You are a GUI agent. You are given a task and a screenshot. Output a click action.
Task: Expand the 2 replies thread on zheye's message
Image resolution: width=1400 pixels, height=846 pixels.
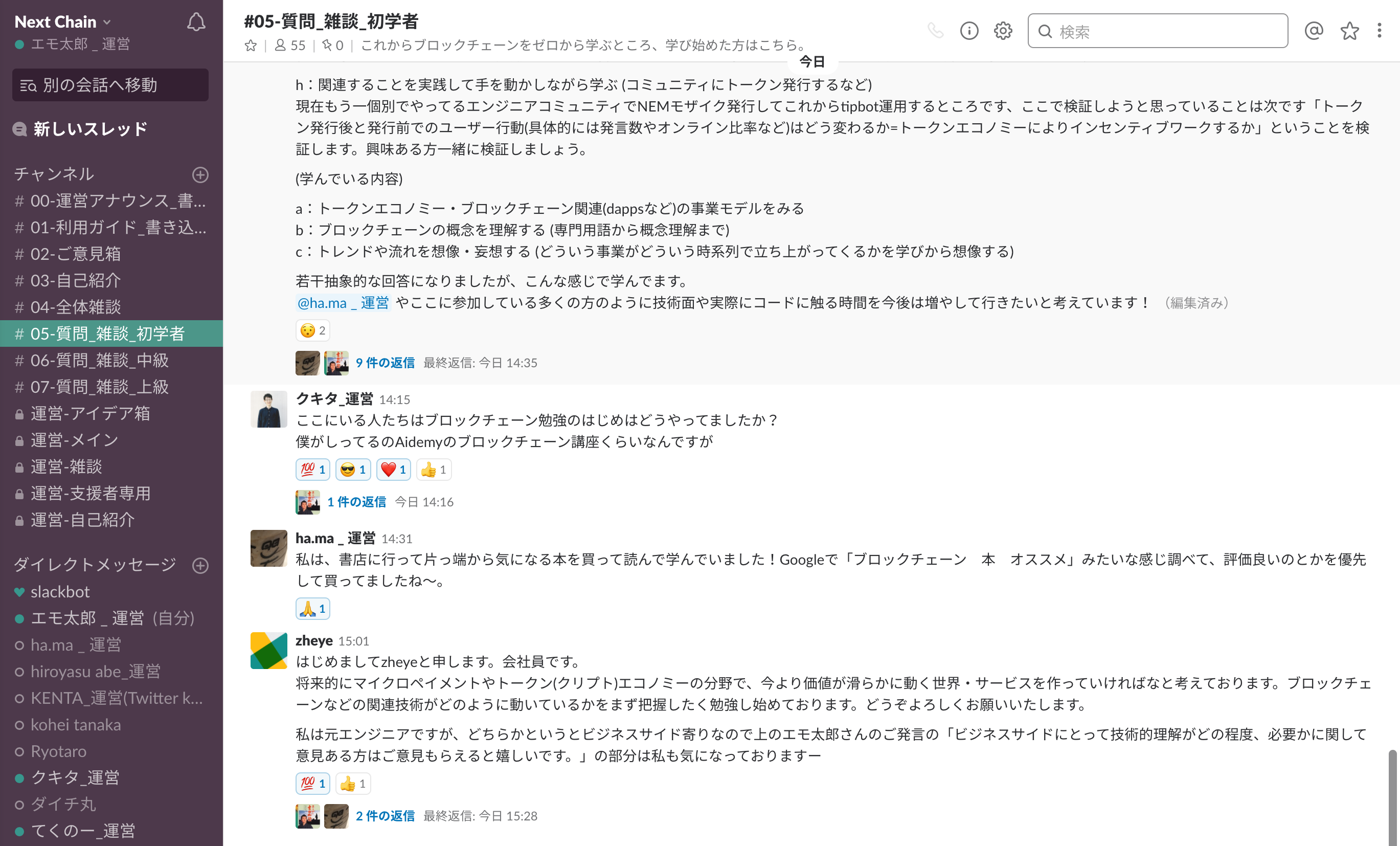pyautogui.click(x=385, y=816)
